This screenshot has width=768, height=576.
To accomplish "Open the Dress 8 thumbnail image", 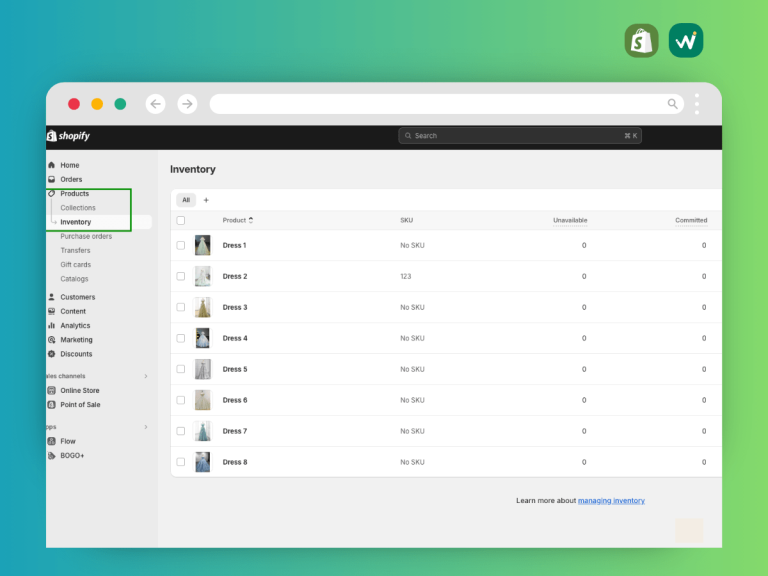I will [203, 462].
